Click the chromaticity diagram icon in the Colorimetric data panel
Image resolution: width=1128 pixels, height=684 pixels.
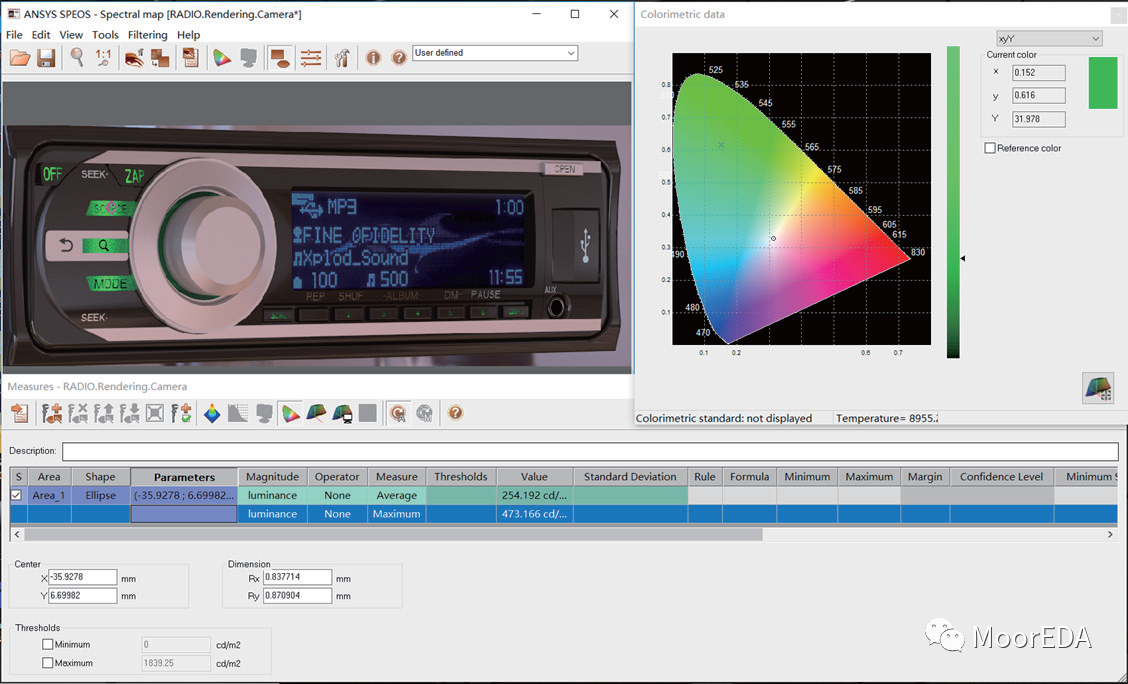[x=1098, y=388]
